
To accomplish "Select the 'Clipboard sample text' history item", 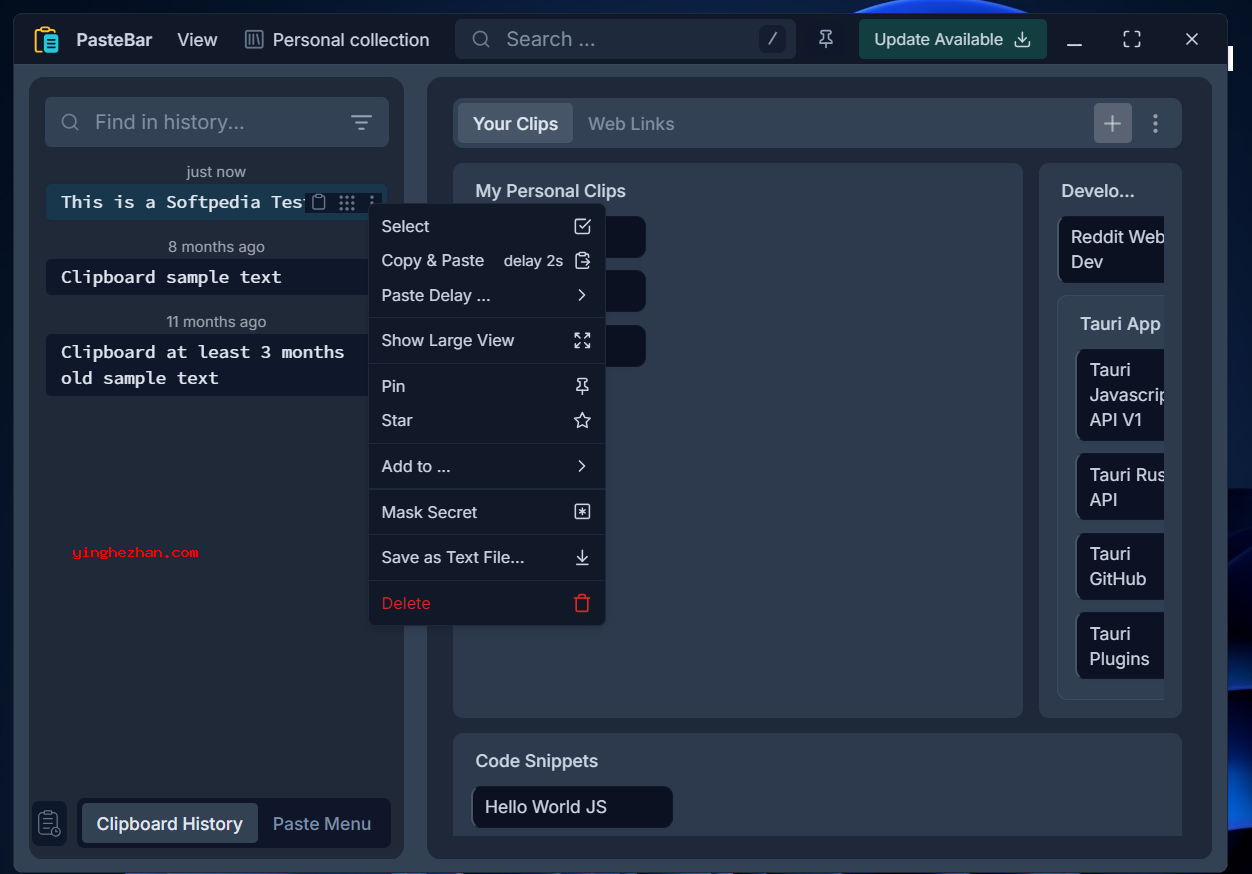I will coord(208,277).
